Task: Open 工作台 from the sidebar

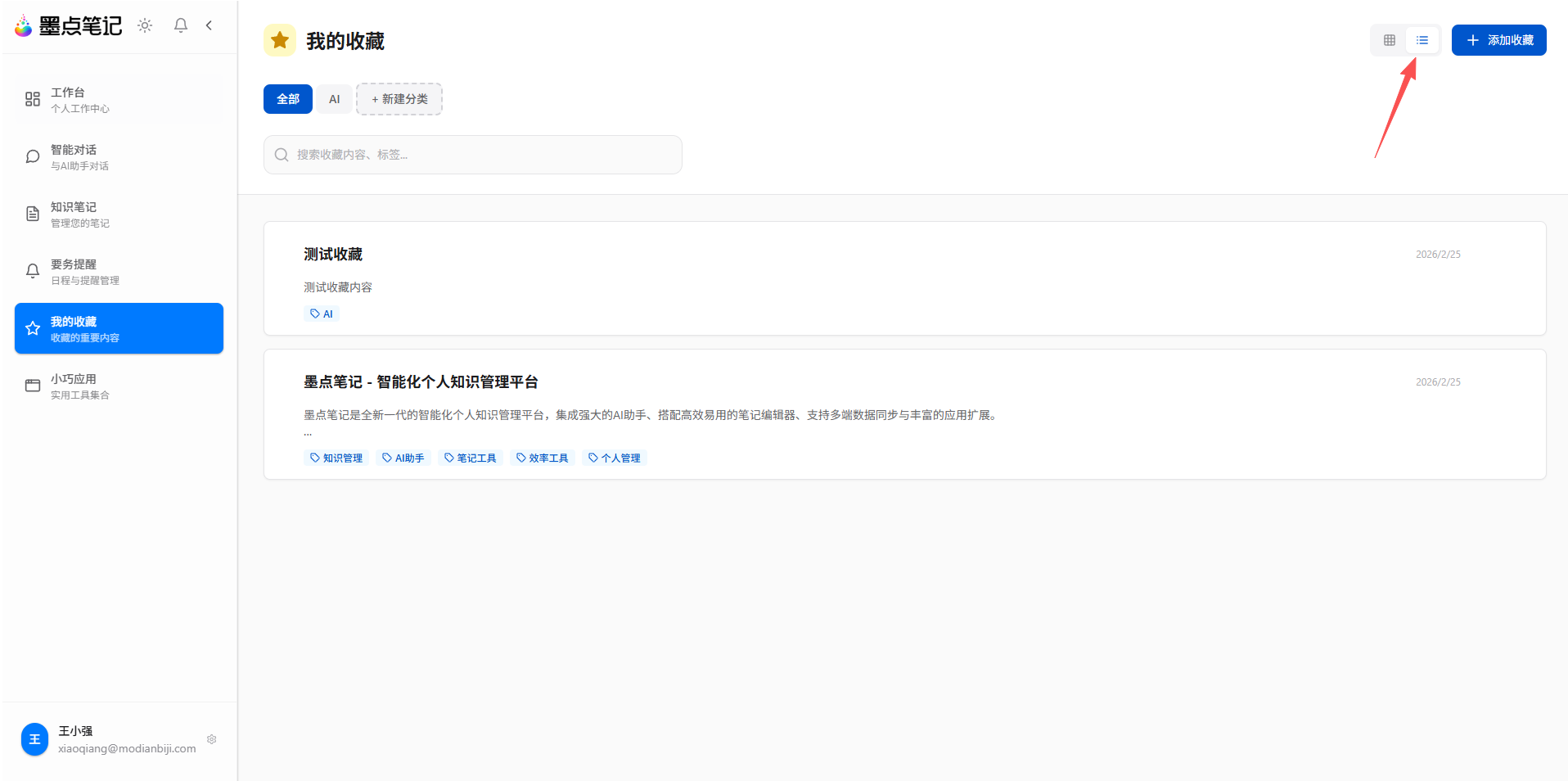Action: pos(119,99)
